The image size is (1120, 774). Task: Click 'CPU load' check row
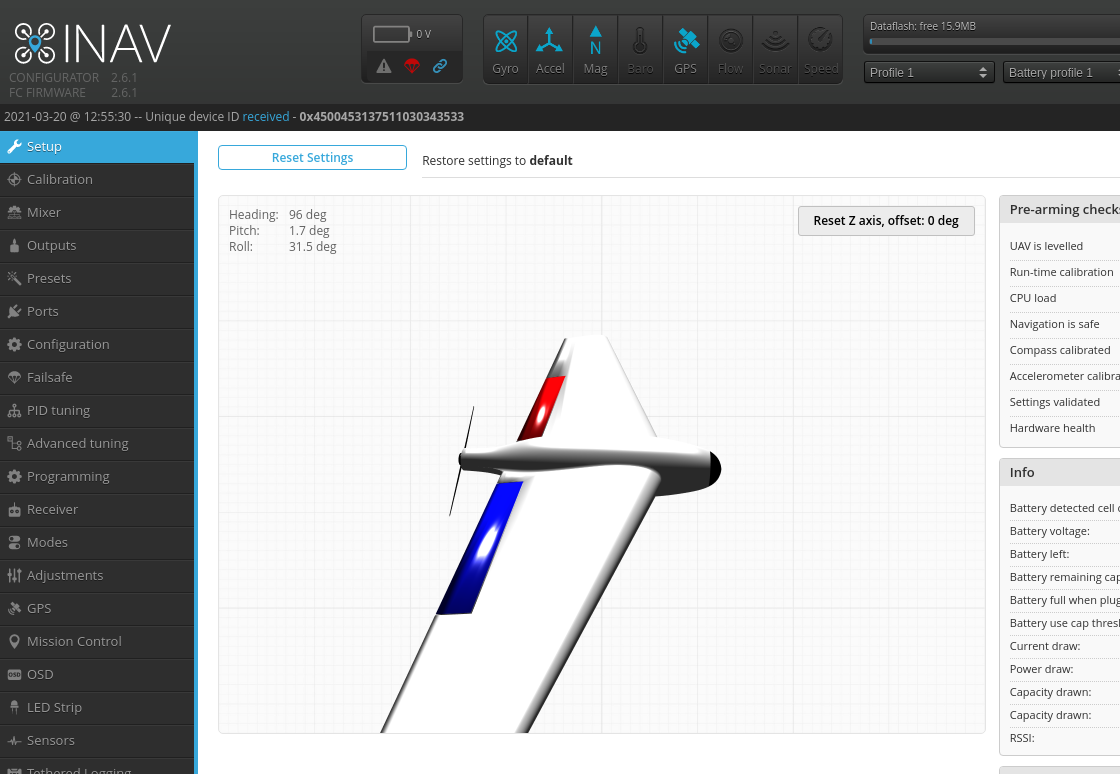pyautogui.click(x=1064, y=298)
